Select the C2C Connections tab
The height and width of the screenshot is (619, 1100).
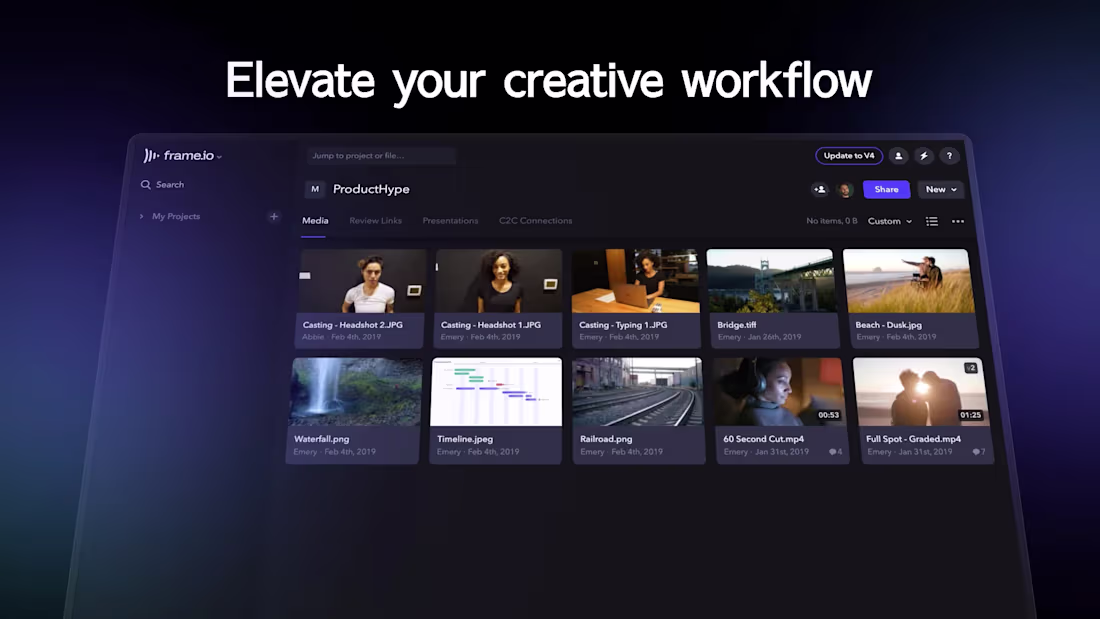(x=535, y=221)
